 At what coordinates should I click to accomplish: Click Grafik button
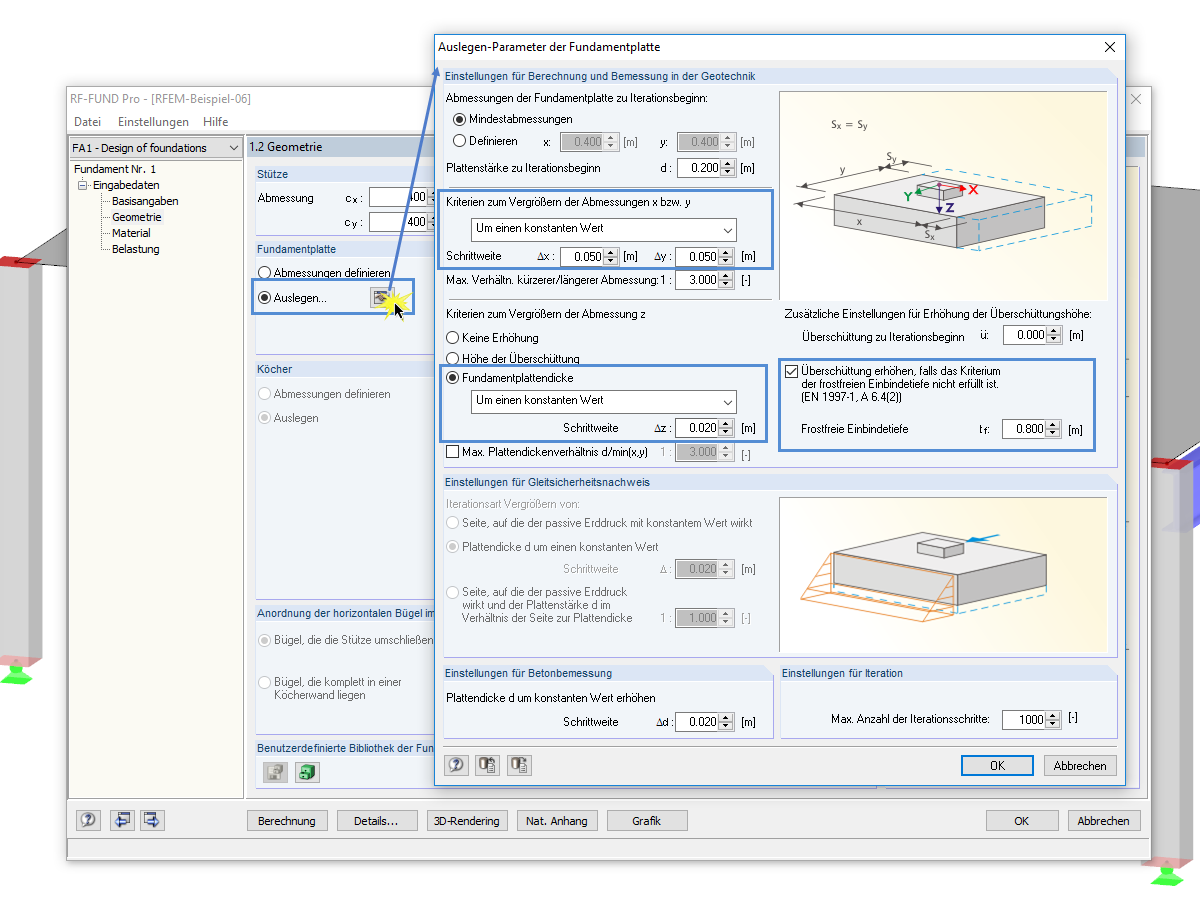pyautogui.click(x=647, y=821)
